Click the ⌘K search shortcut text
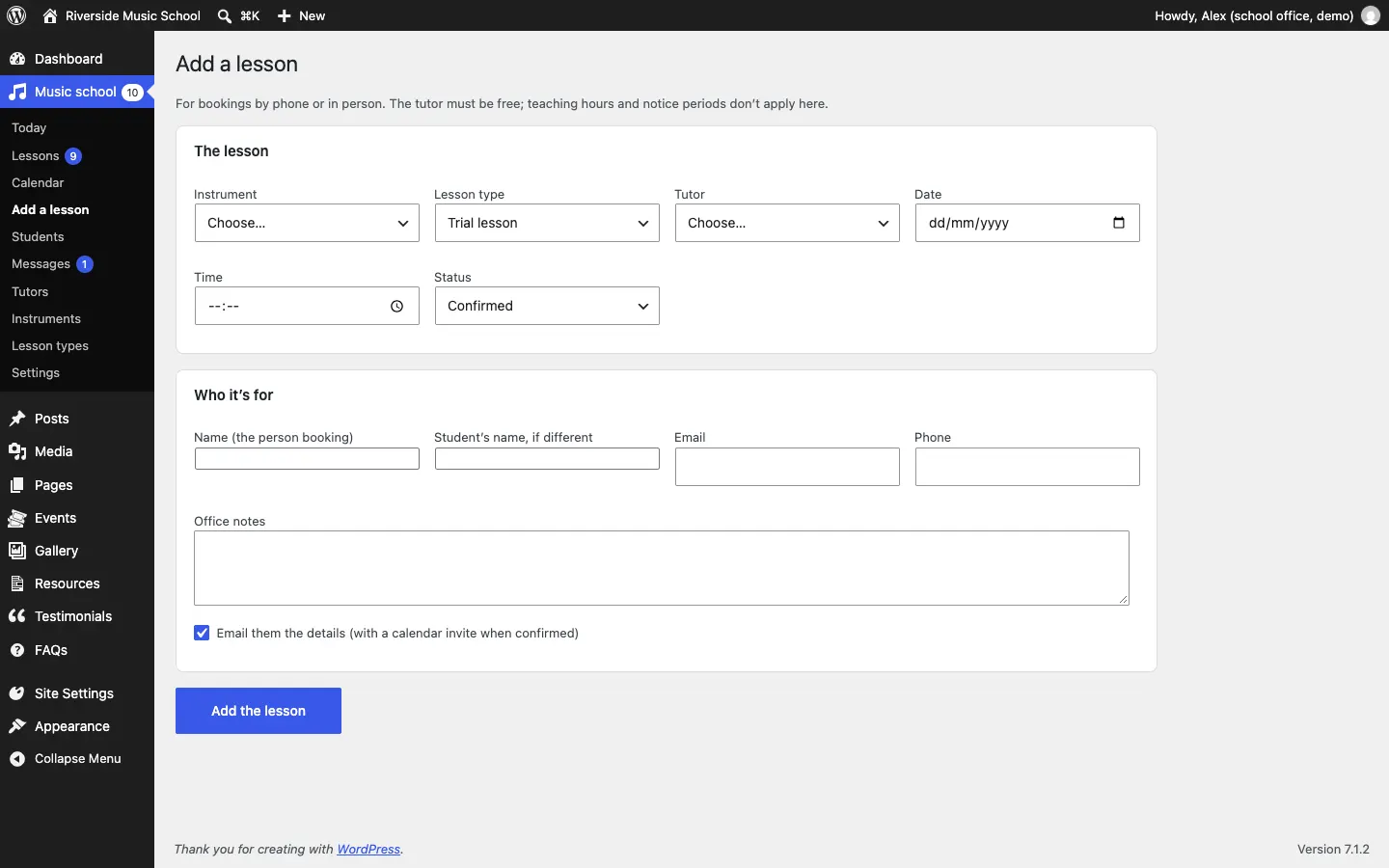1389x868 pixels. click(x=250, y=15)
